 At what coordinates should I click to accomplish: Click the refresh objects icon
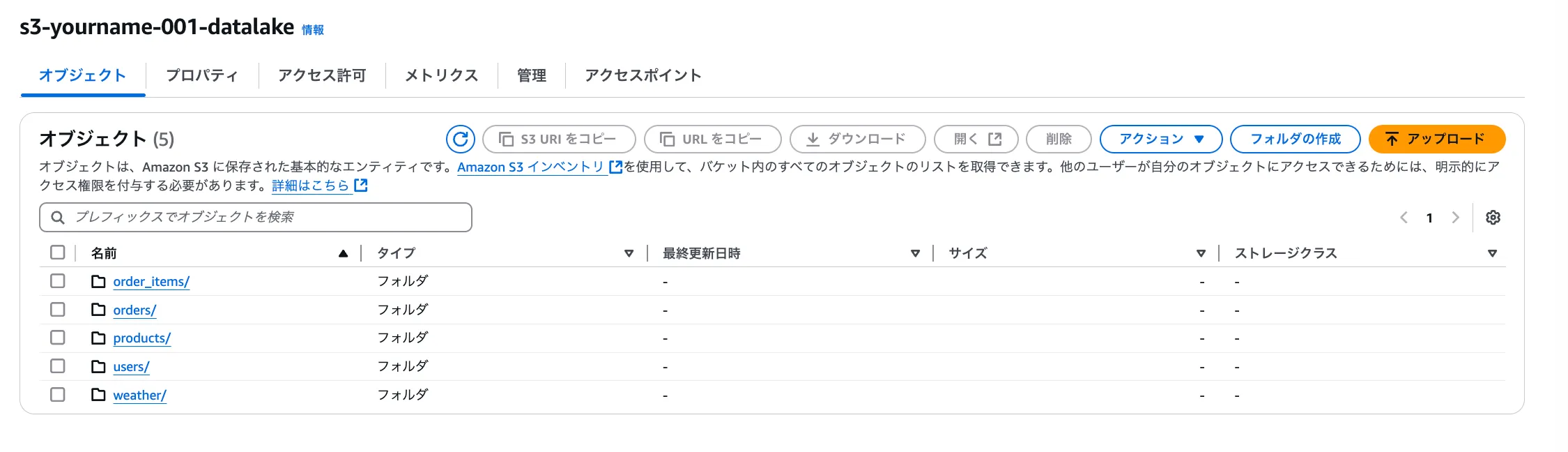[x=460, y=139]
